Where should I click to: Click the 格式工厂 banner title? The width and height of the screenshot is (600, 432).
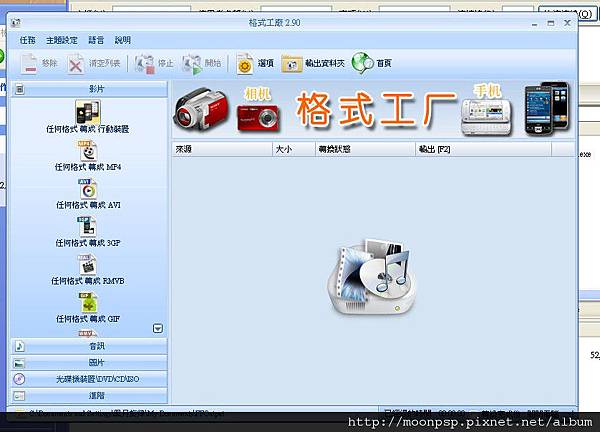(x=377, y=109)
